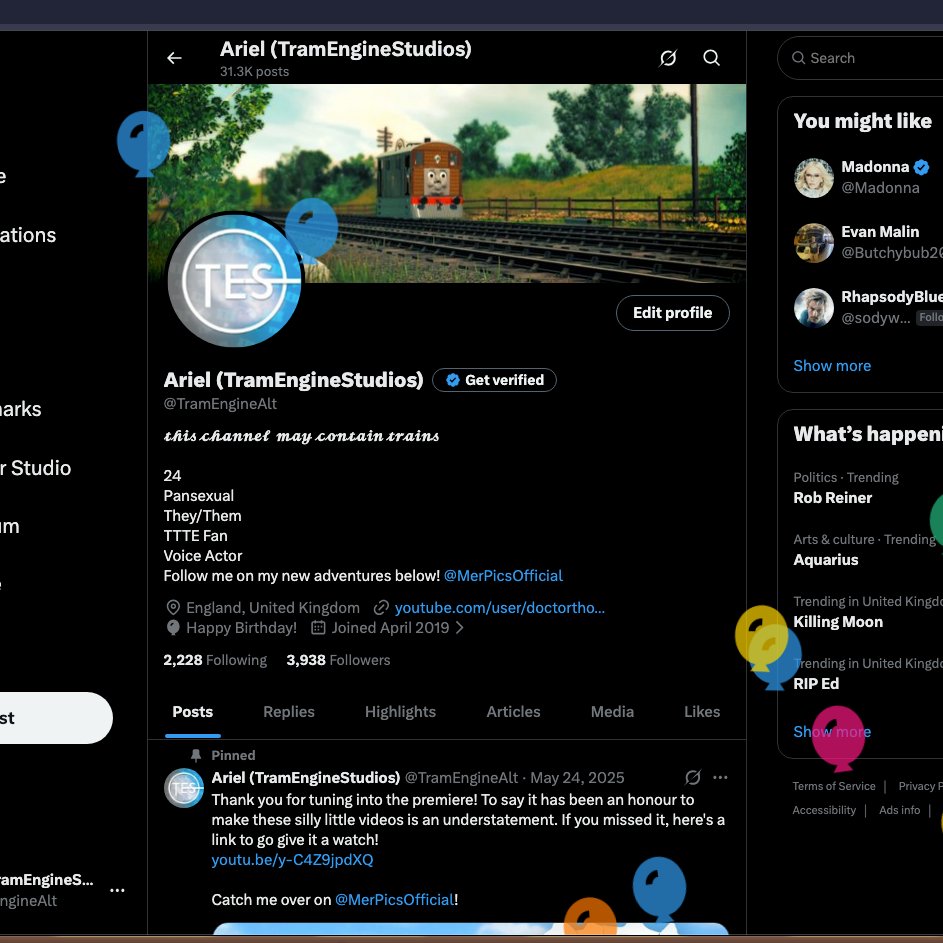
Task: Switch to the Highlights tab
Action: (x=400, y=712)
